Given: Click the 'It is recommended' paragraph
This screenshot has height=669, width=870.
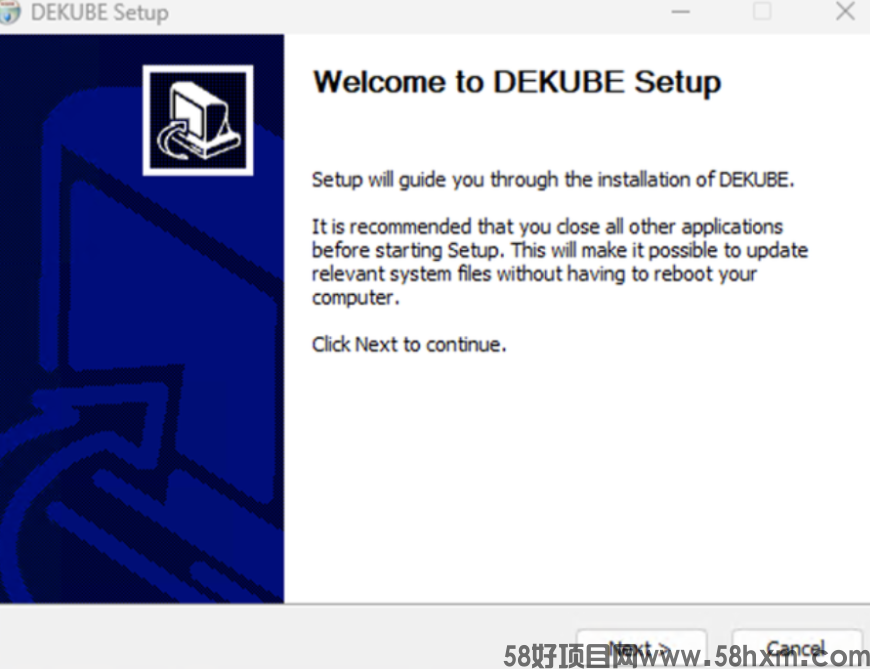Looking at the screenshot, I should [x=559, y=262].
